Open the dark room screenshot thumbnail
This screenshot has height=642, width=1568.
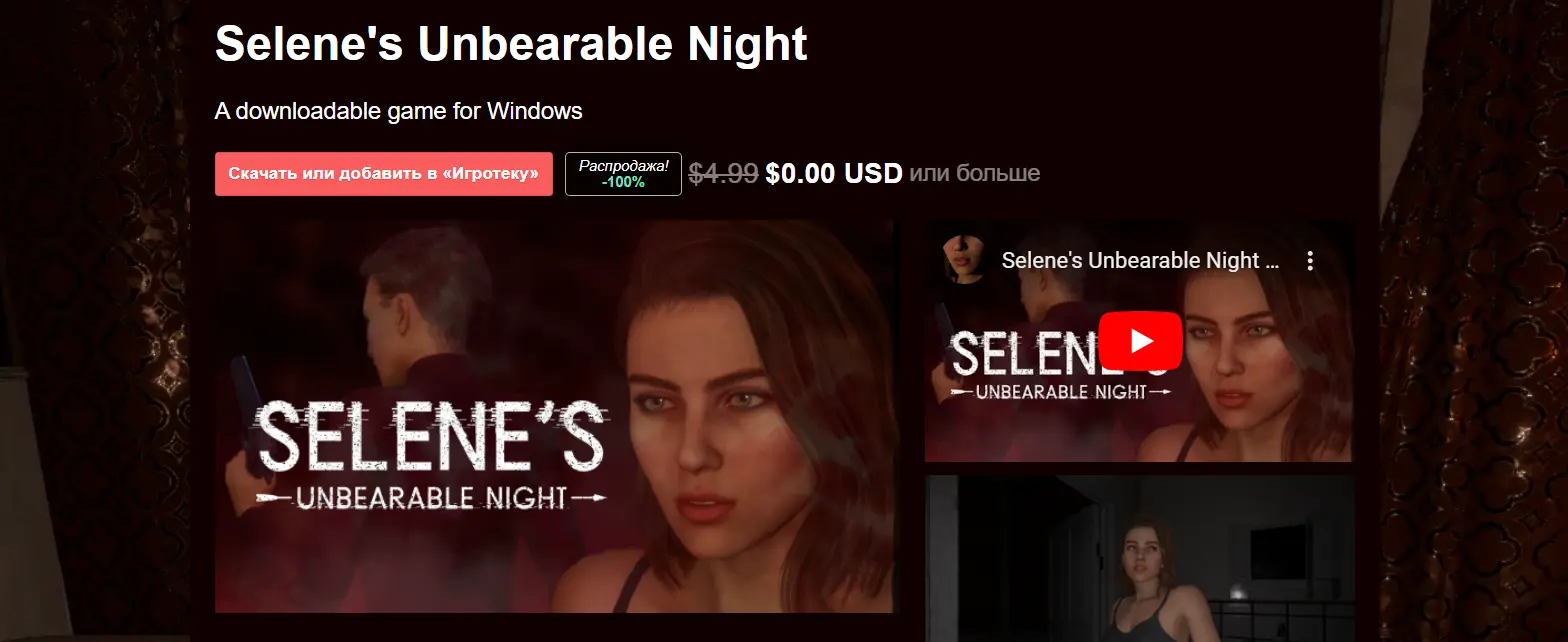[x=1140, y=558]
